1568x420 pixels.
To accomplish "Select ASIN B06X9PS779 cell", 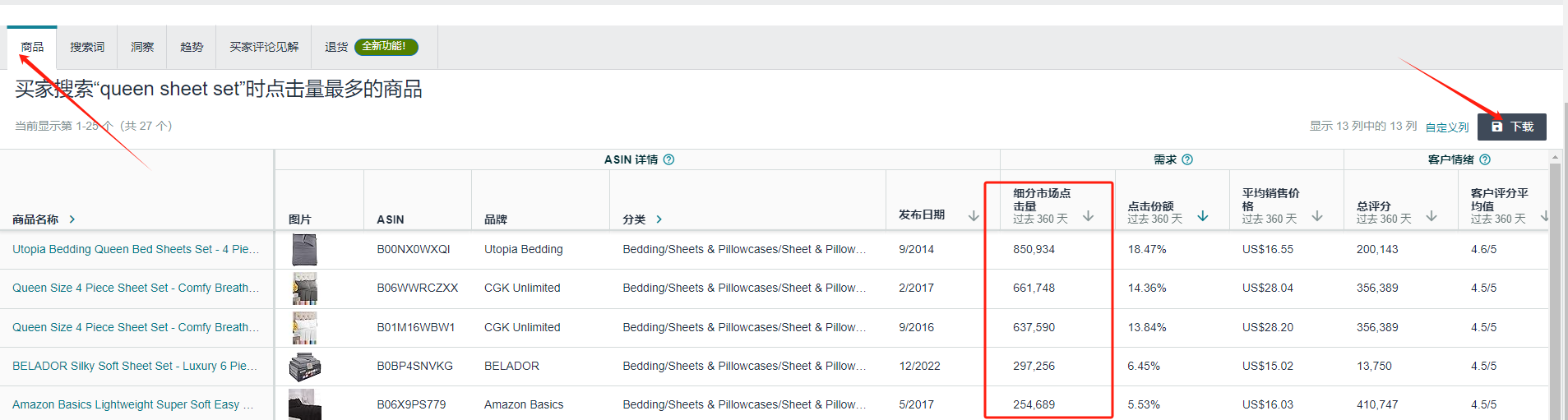I will pos(411,404).
